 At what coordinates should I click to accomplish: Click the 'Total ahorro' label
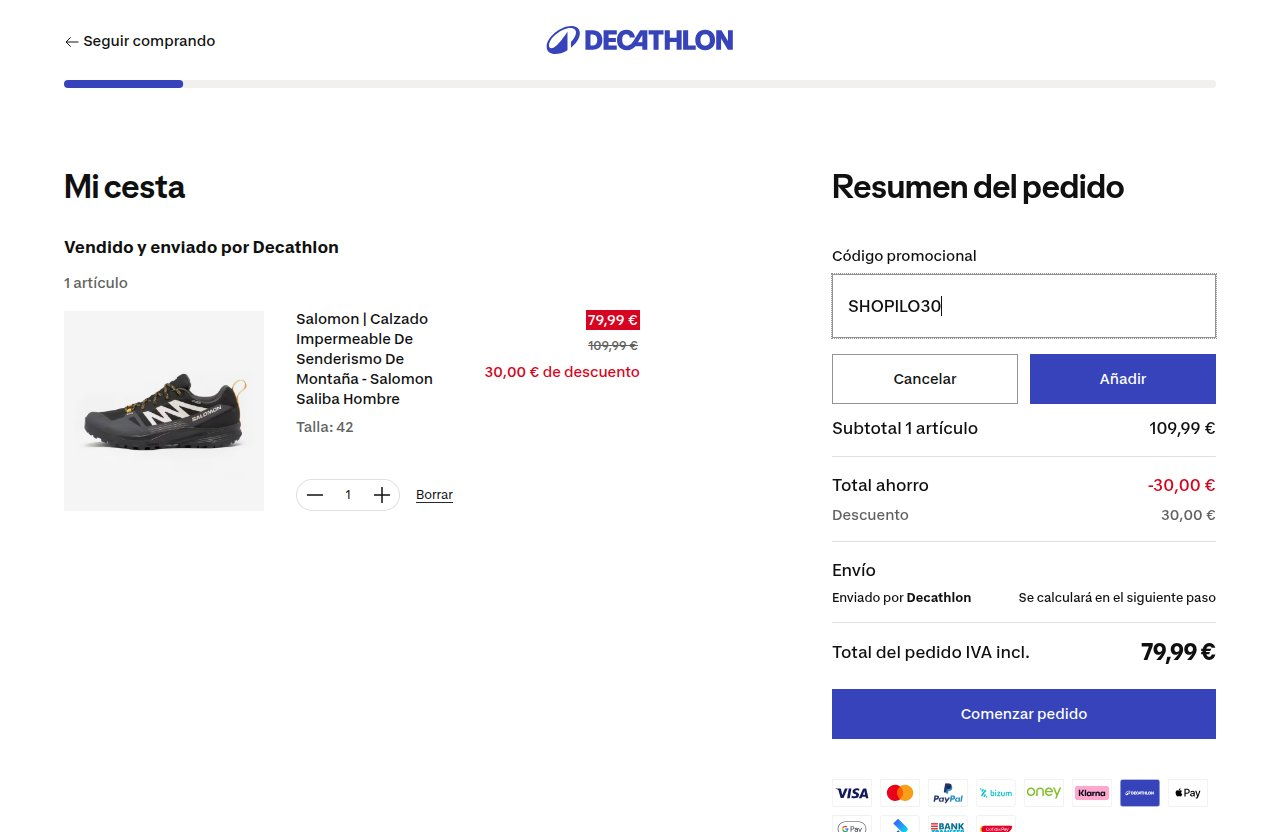880,485
